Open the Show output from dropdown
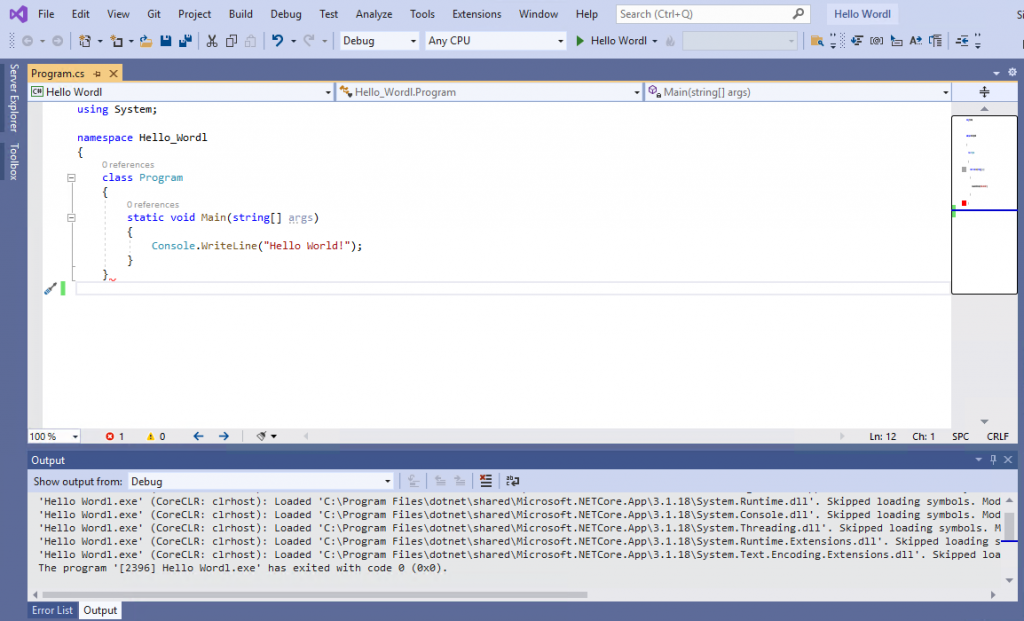1024x621 pixels. (x=261, y=481)
